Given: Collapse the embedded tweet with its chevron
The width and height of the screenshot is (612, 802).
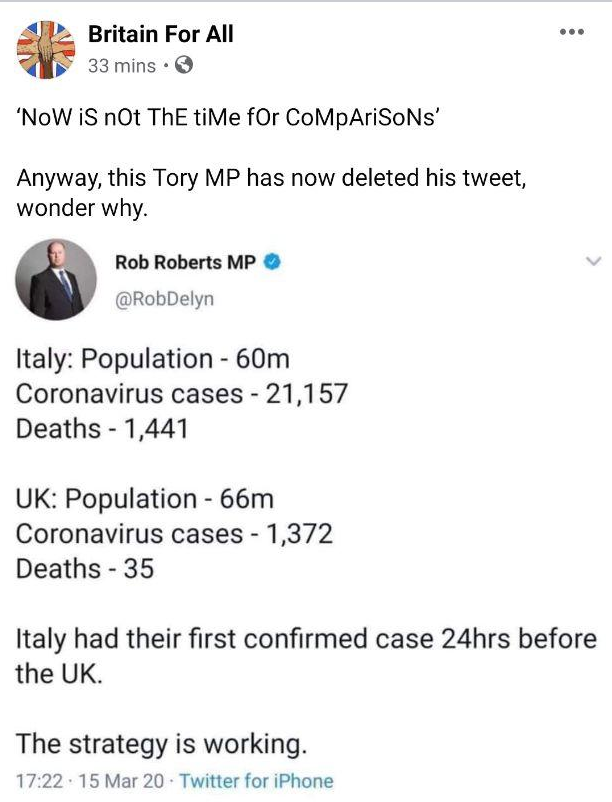Looking at the screenshot, I should 591,258.
